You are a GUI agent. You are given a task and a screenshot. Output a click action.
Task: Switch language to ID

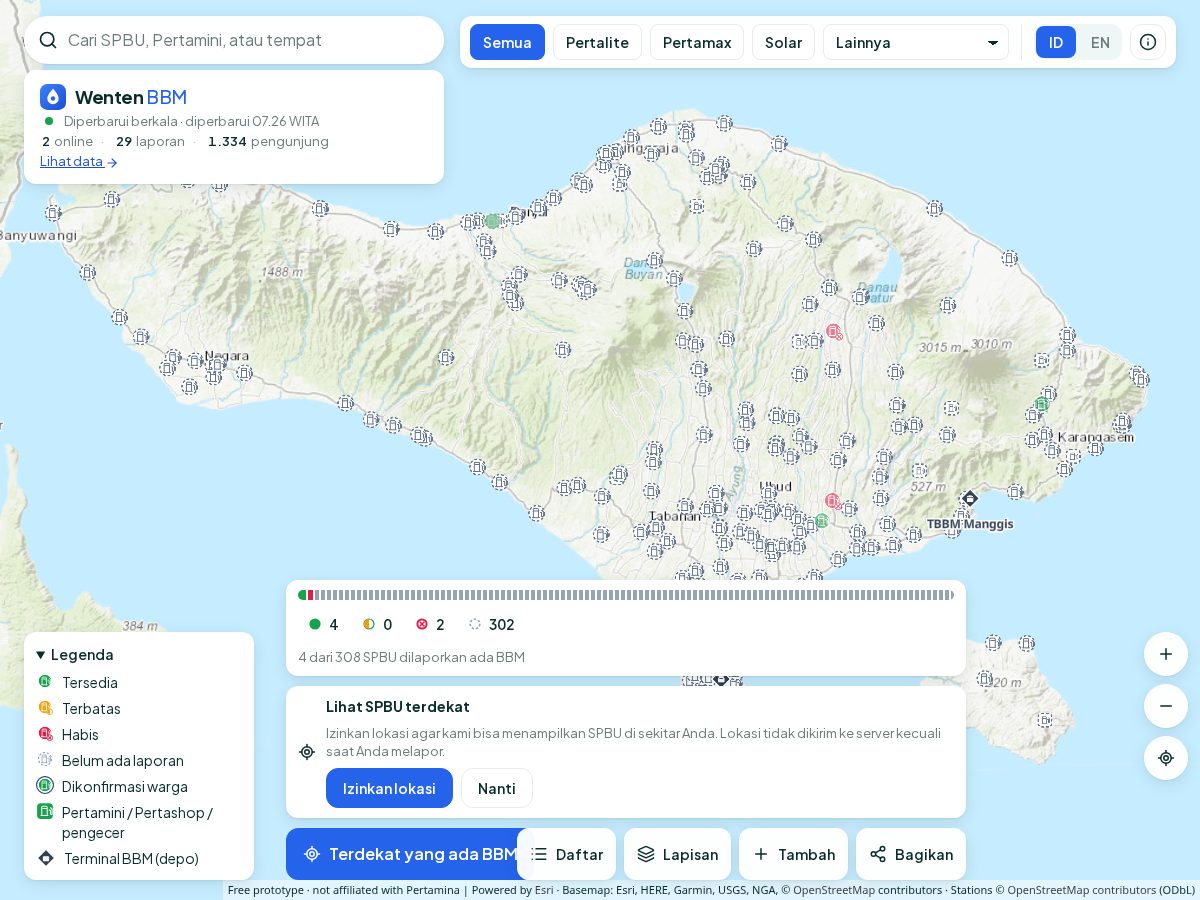tap(1056, 42)
